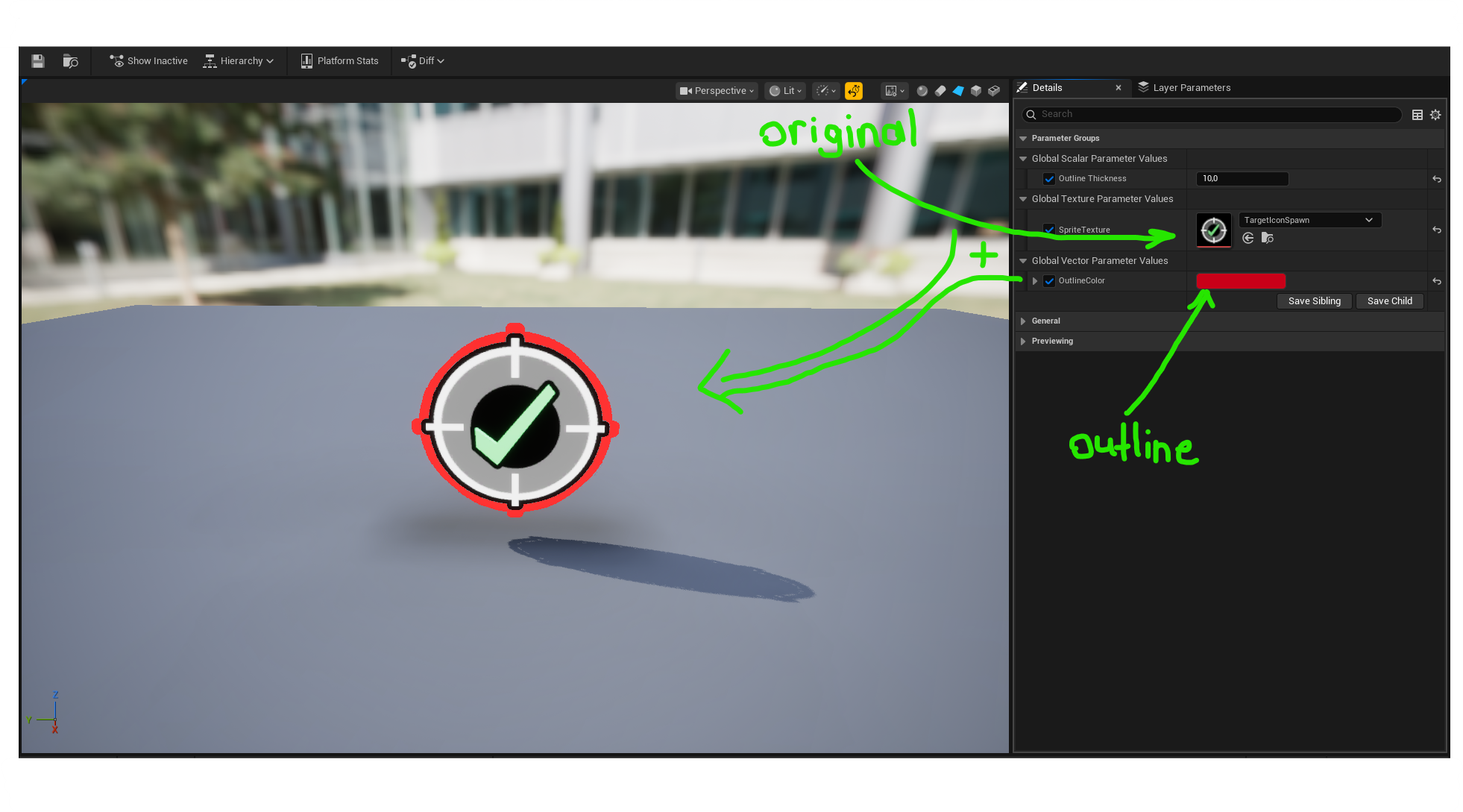Viewport: 1463px width, 812px height.
Task: Open the TargetIconSpawn texture dropdown
Action: tap(1309, 220)
